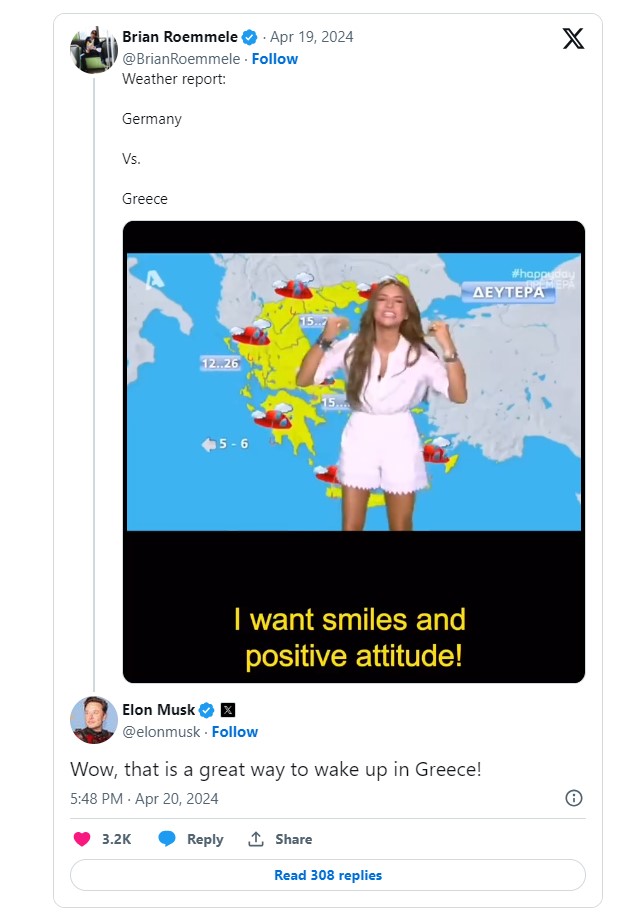Click the info icon beside the timestamp

pos(574,798)
